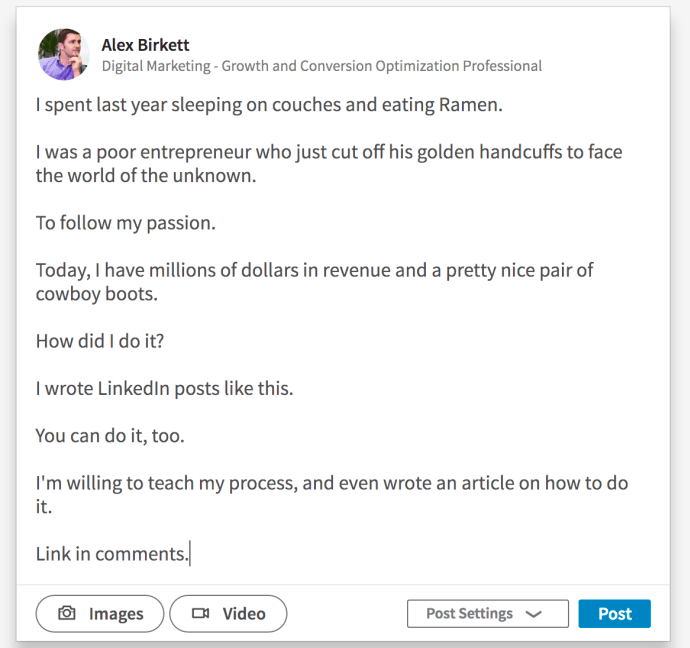Click the Digital Marketing headline text

click(322, 66)
